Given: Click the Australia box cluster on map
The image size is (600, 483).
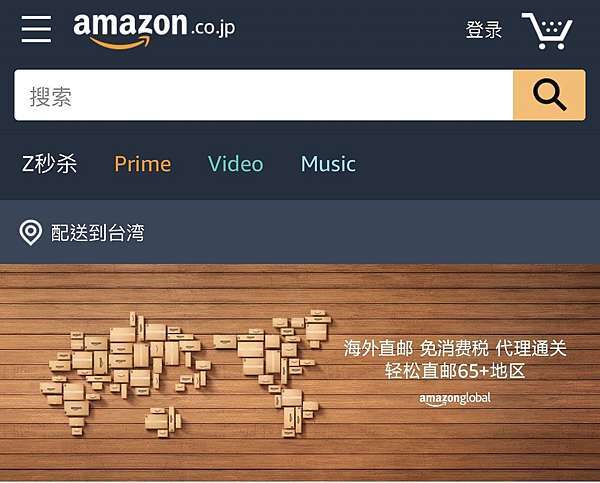Looking at the screenshot, I should pyautogui.click(x=162, y=422).
